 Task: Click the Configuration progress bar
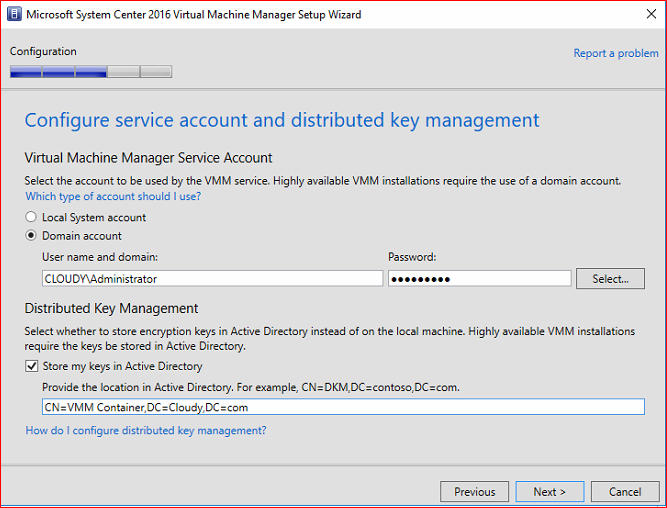pyautogui.click(x=91, y=71)
